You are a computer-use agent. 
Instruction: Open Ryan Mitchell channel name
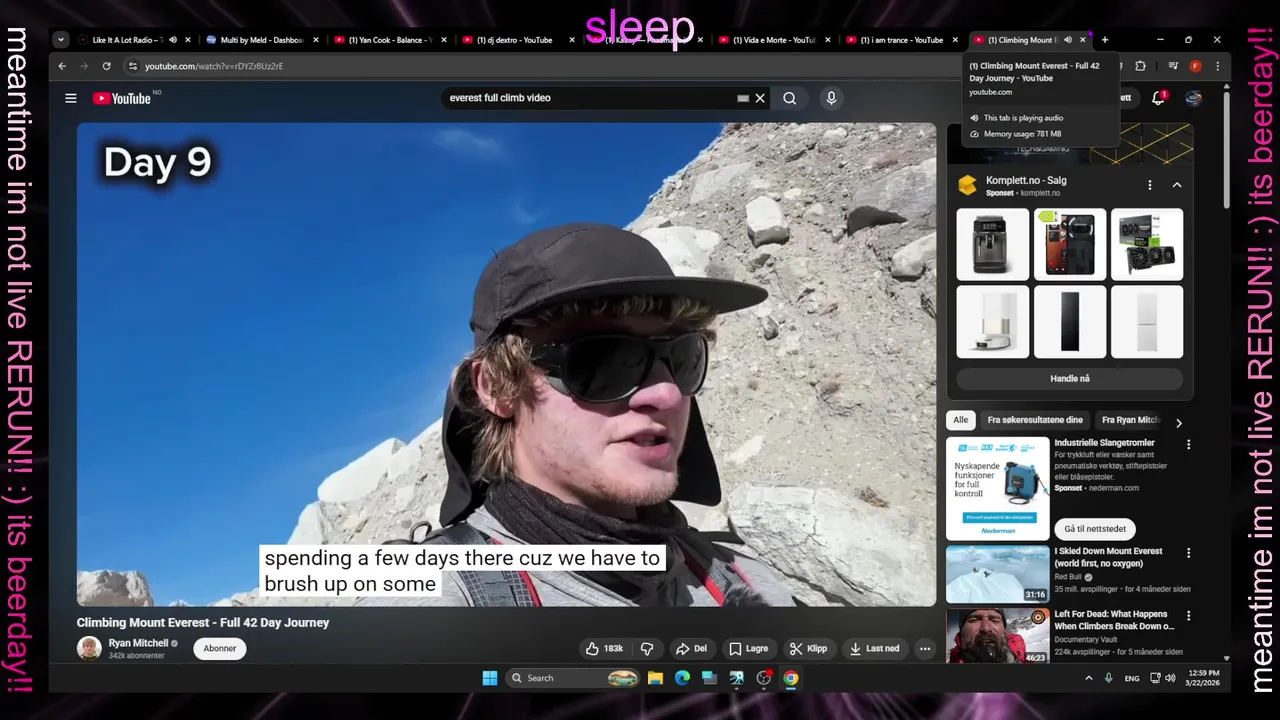pyautogui.click(x=138, y=643)
